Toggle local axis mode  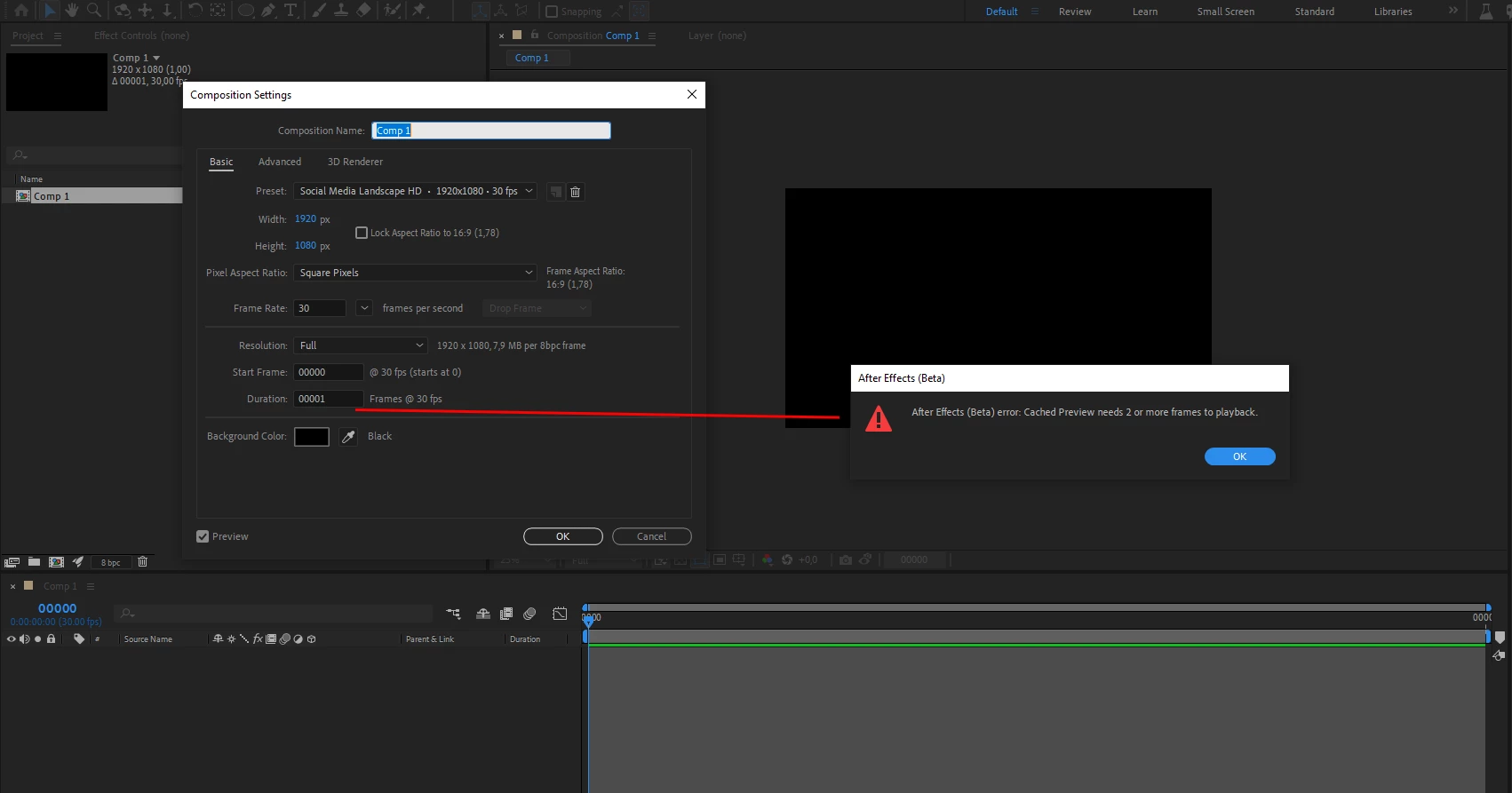tap(481, 11)
